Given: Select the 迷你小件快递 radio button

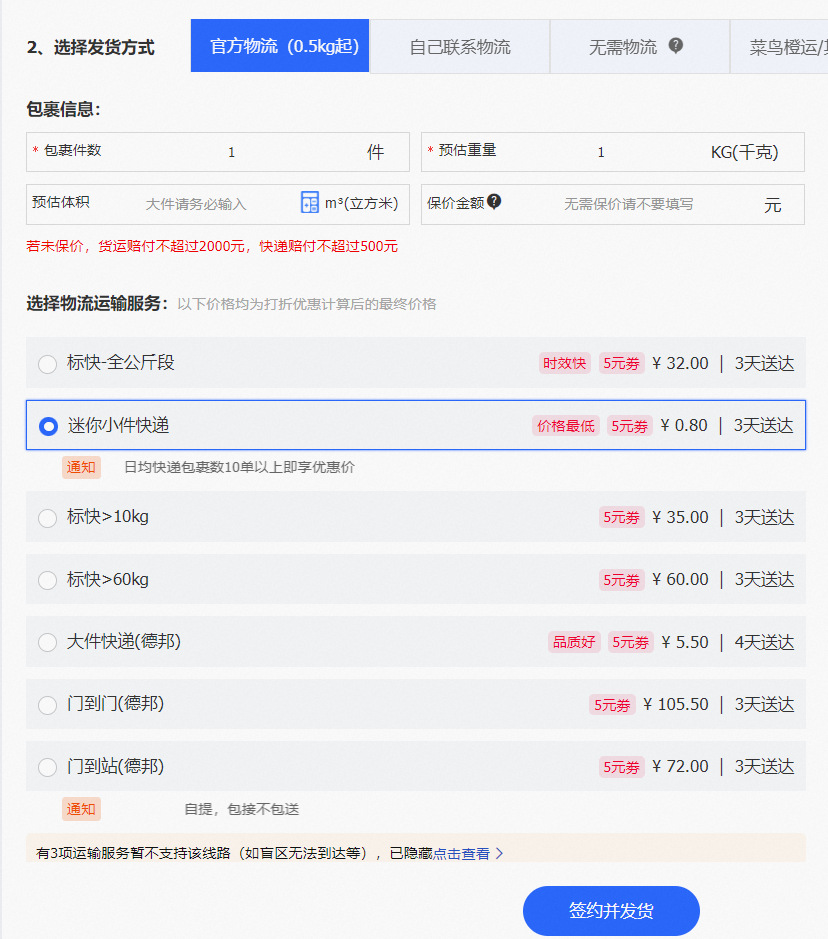Looking at the screenshot, I should click(x=47, y=427).
